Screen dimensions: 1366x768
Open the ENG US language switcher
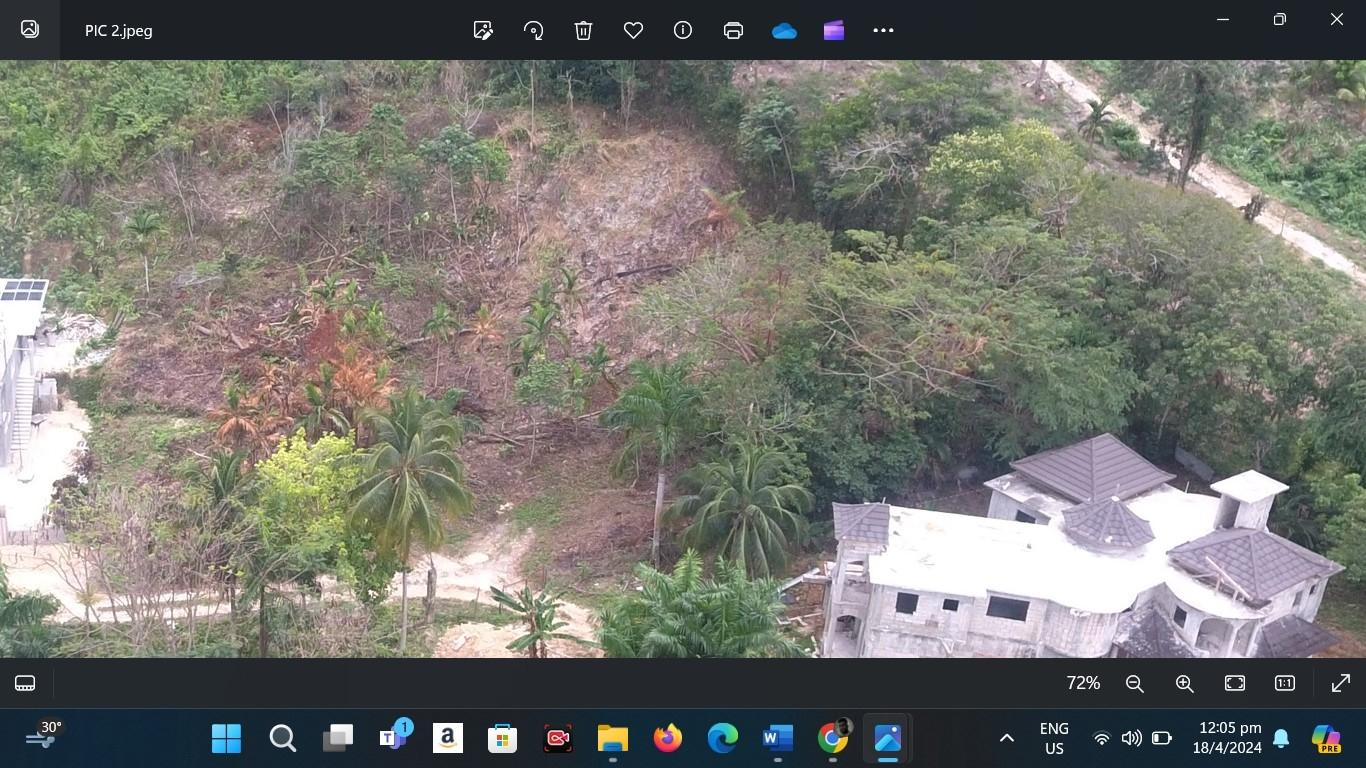click(1053, 738)
